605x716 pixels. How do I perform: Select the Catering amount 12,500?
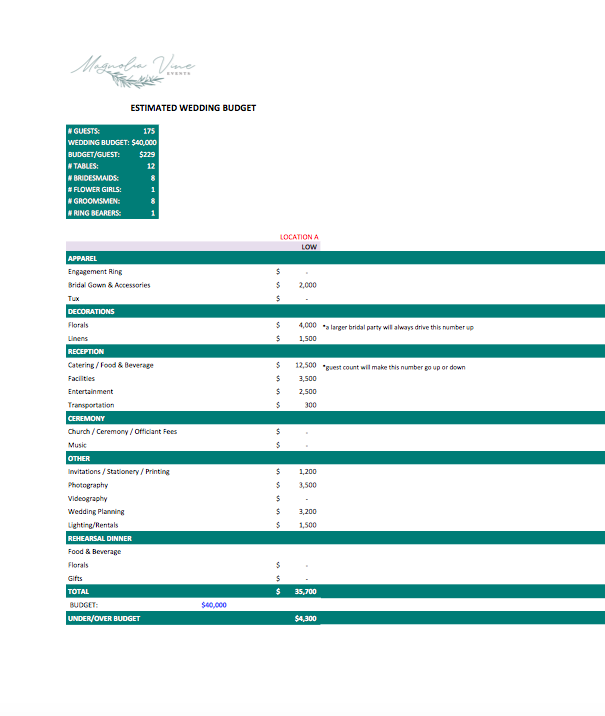[x=305, y=365]
